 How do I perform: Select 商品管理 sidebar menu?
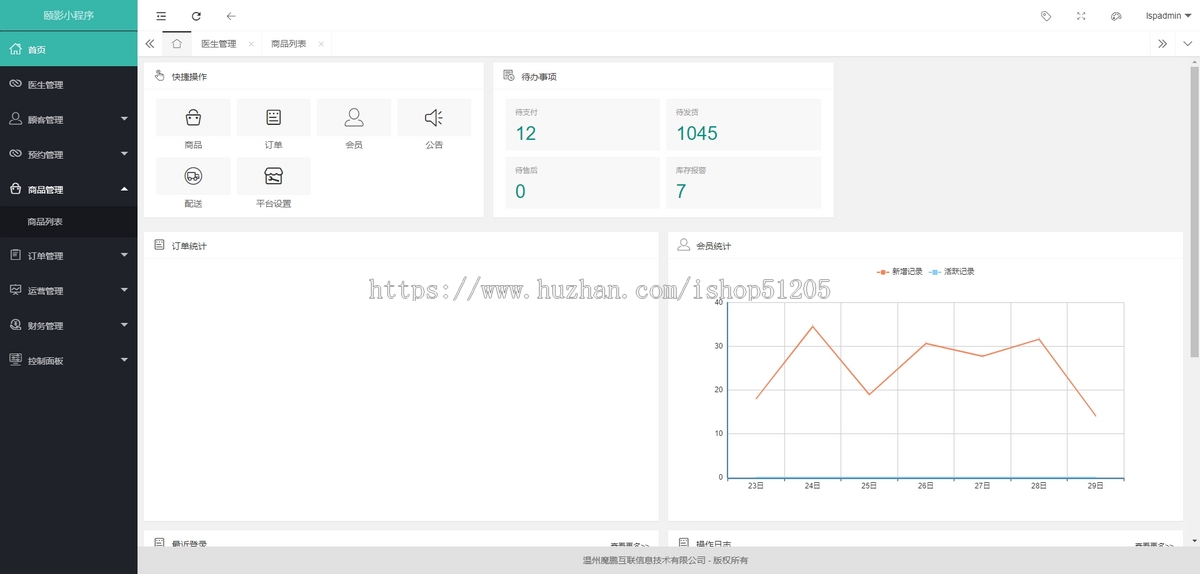69,189
